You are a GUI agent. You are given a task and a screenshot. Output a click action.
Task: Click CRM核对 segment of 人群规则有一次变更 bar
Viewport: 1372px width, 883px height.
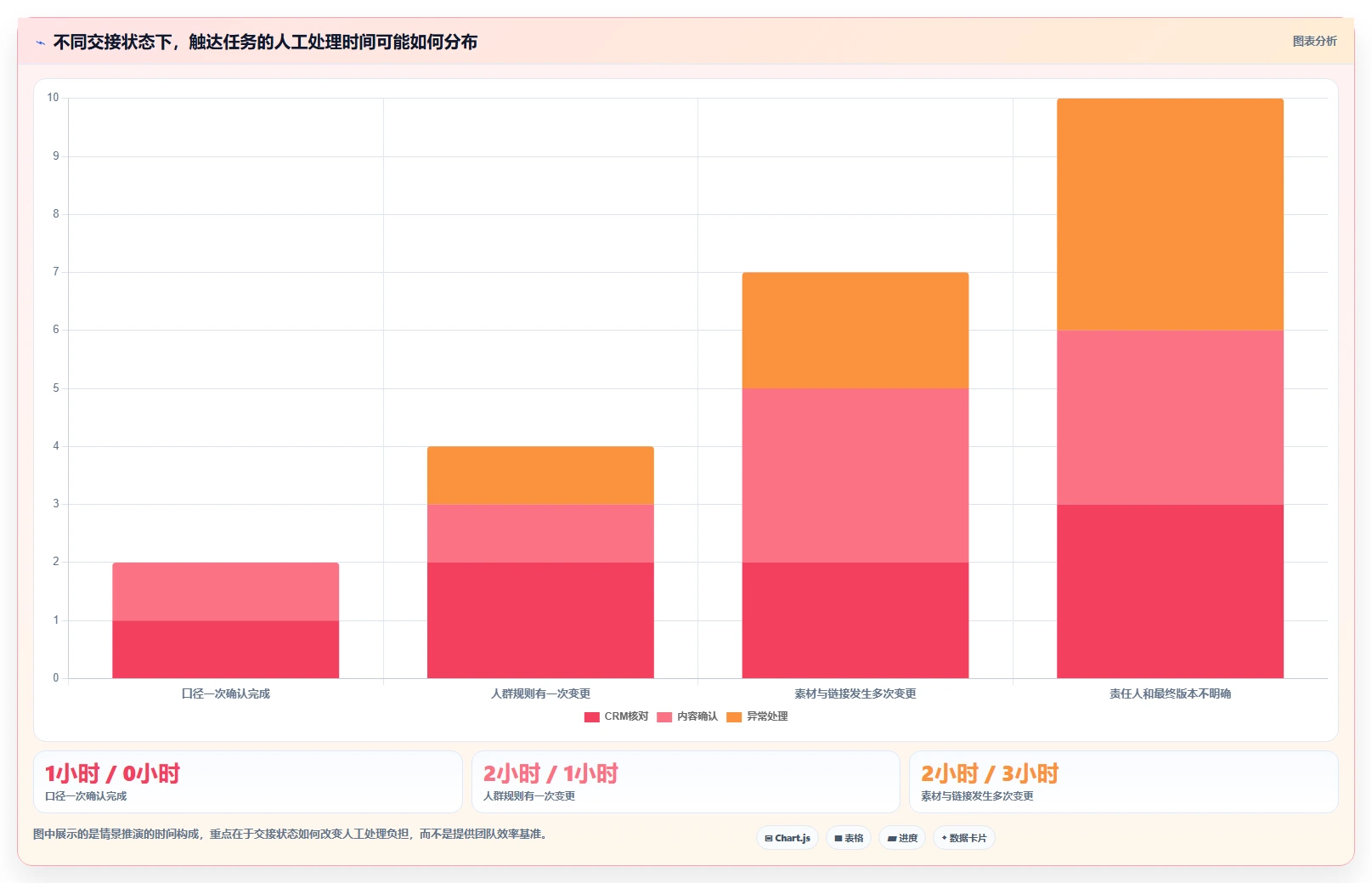coord(540,620)
